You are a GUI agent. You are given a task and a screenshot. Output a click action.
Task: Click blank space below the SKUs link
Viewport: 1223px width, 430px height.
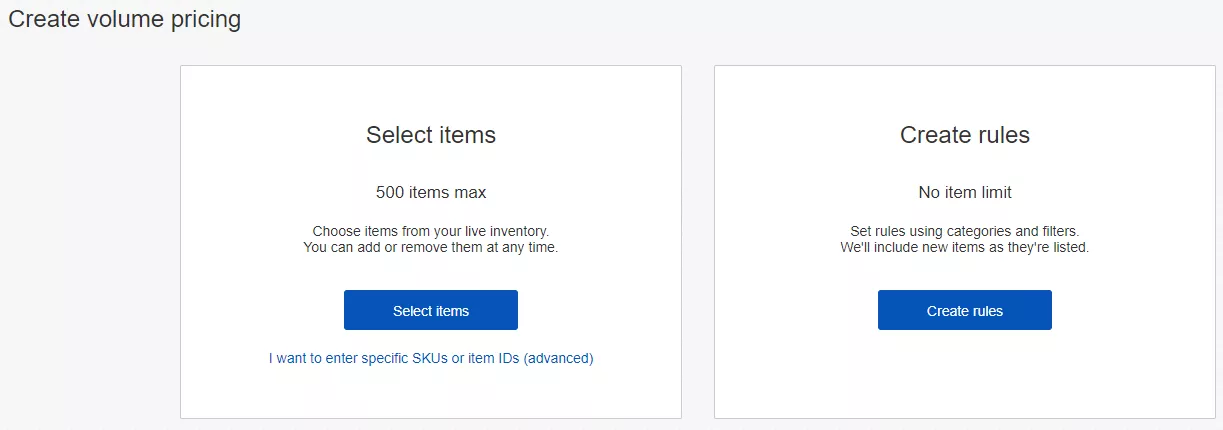coord(431,392)
